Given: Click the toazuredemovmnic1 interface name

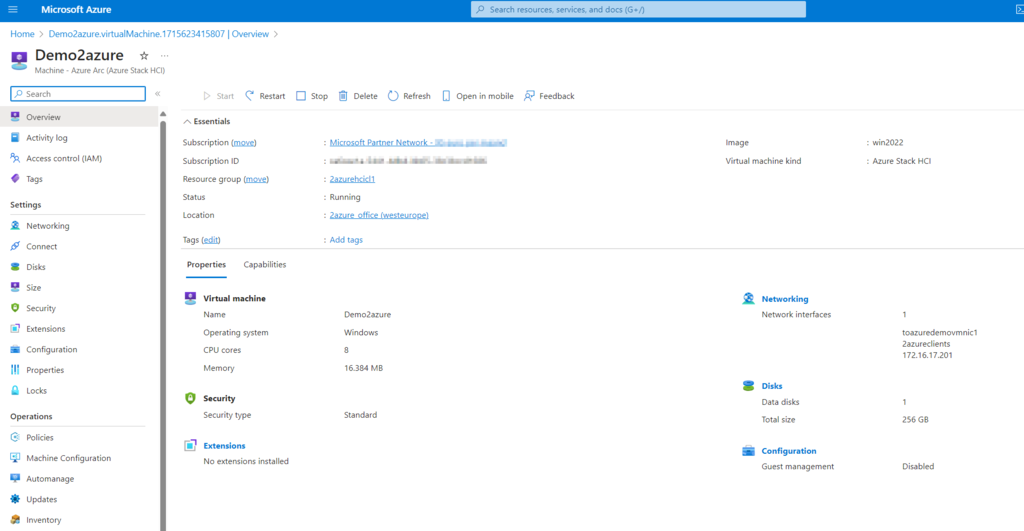Looking at the screenshot, I should click(940, 332).
